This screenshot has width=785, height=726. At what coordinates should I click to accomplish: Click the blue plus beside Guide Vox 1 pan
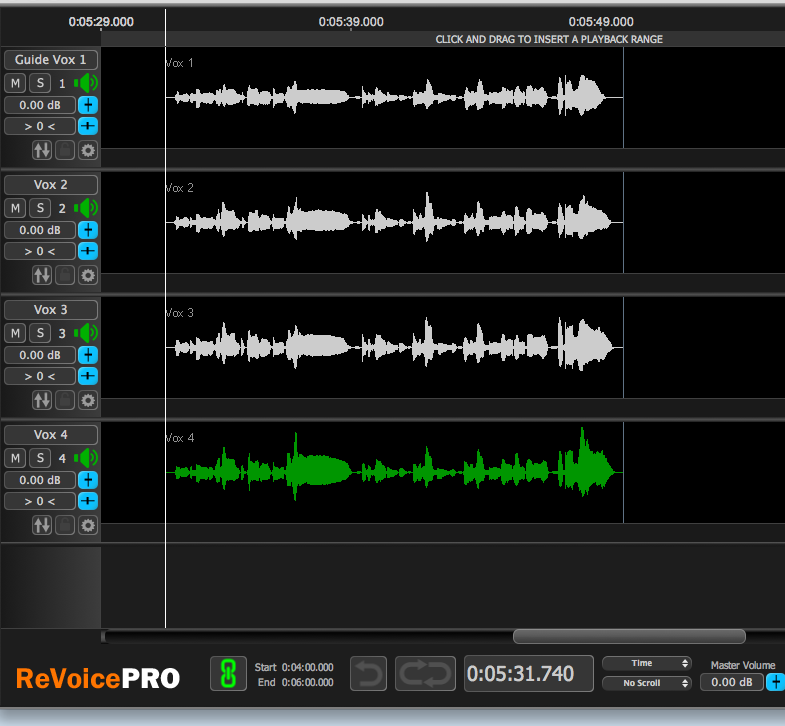click(x=88, y=126)
